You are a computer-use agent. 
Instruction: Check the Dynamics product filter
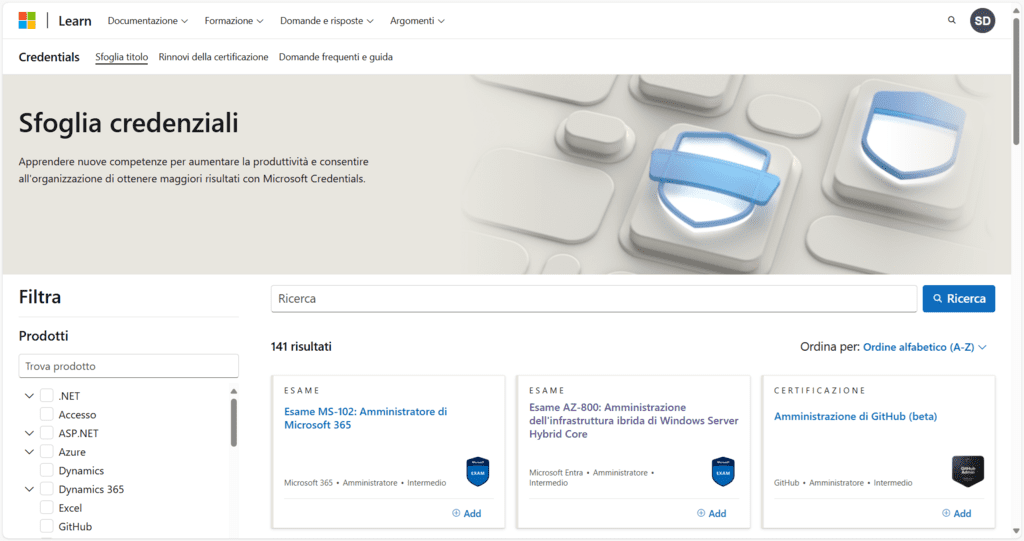click(47, 470)
